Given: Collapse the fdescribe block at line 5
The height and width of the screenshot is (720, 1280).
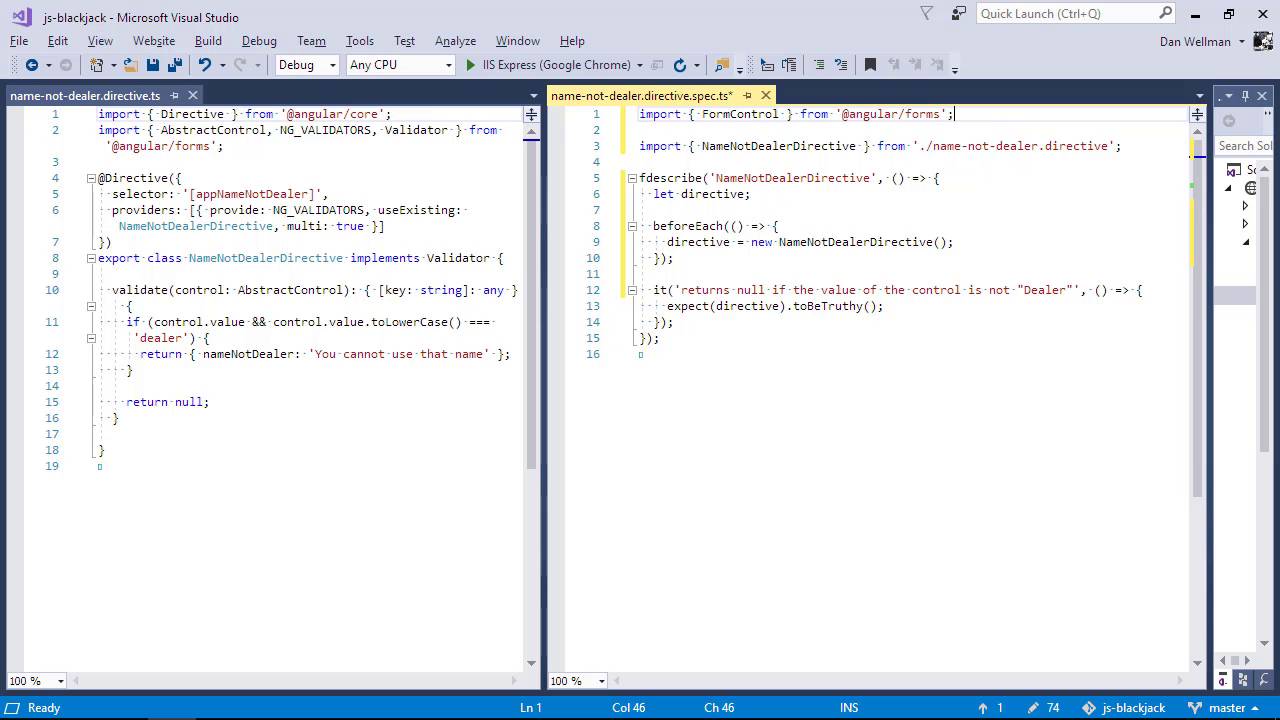Looking at the screenshot, I should coord(632,178).
